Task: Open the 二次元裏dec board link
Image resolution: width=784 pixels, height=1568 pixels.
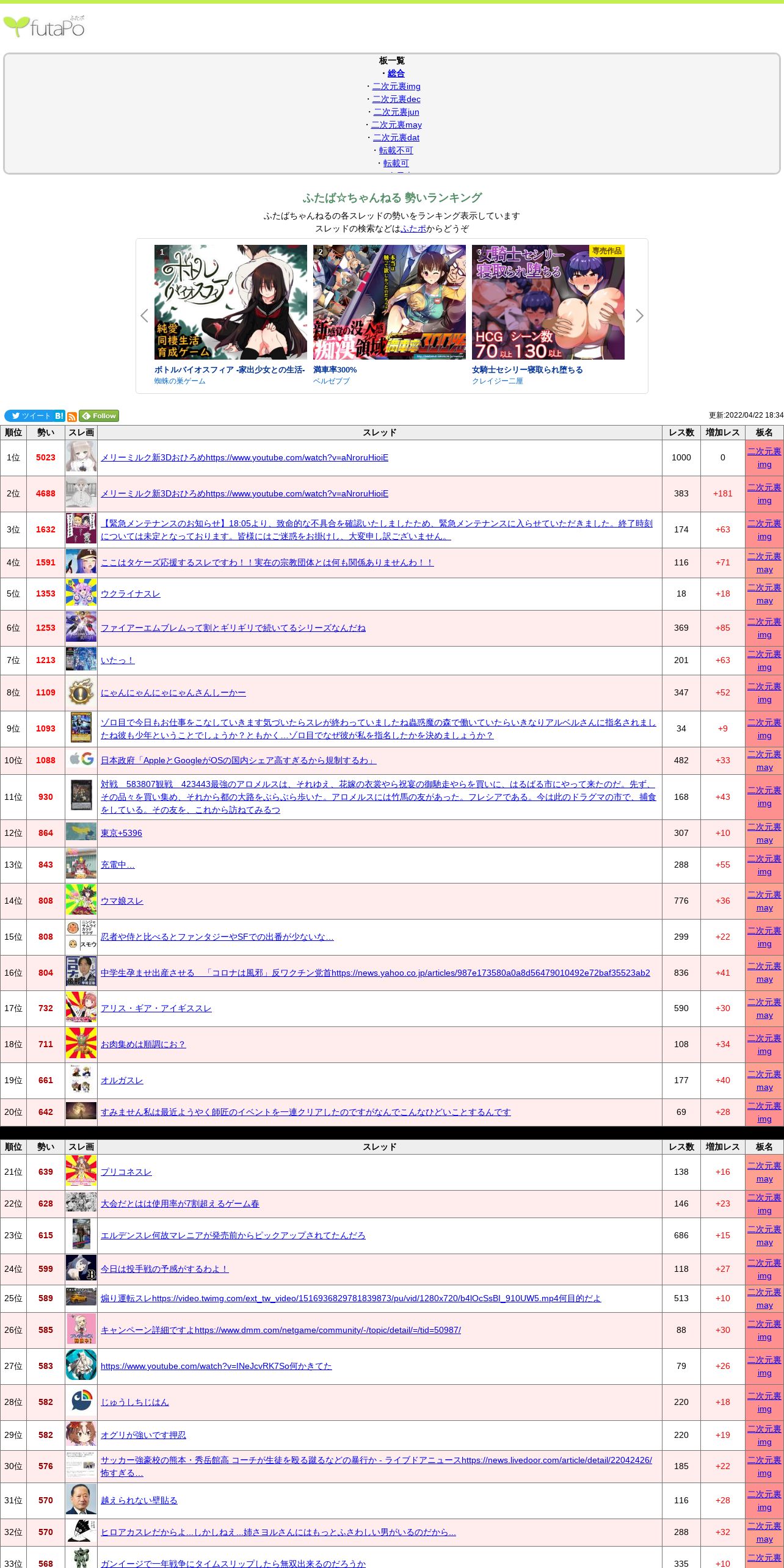Action: pyautogui.click(x=396, y=99)
